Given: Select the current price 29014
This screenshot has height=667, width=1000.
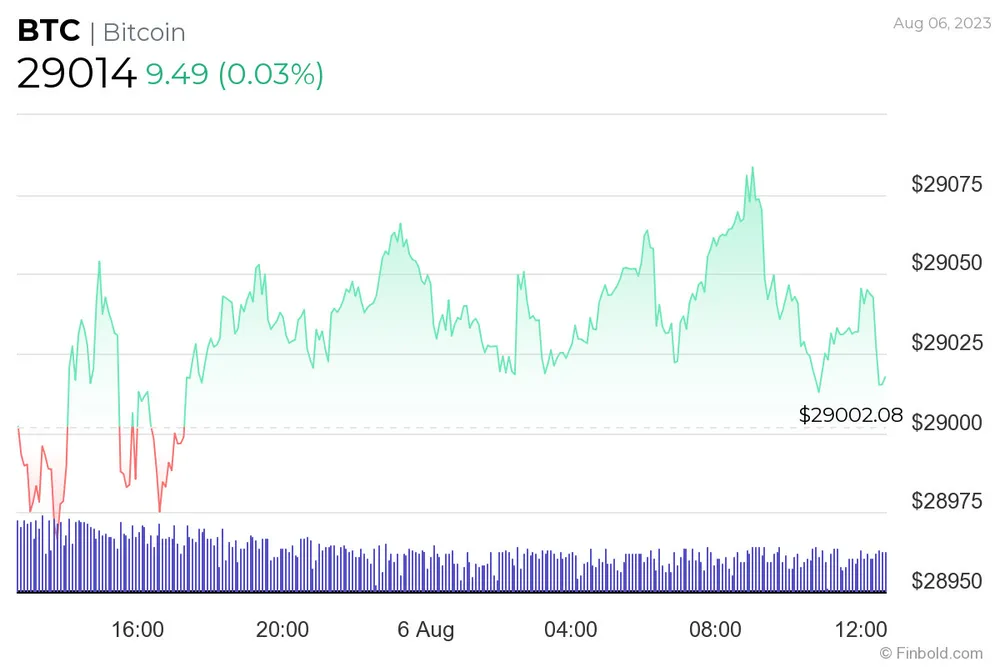Looking at the screenshot, I should point(76,75).
